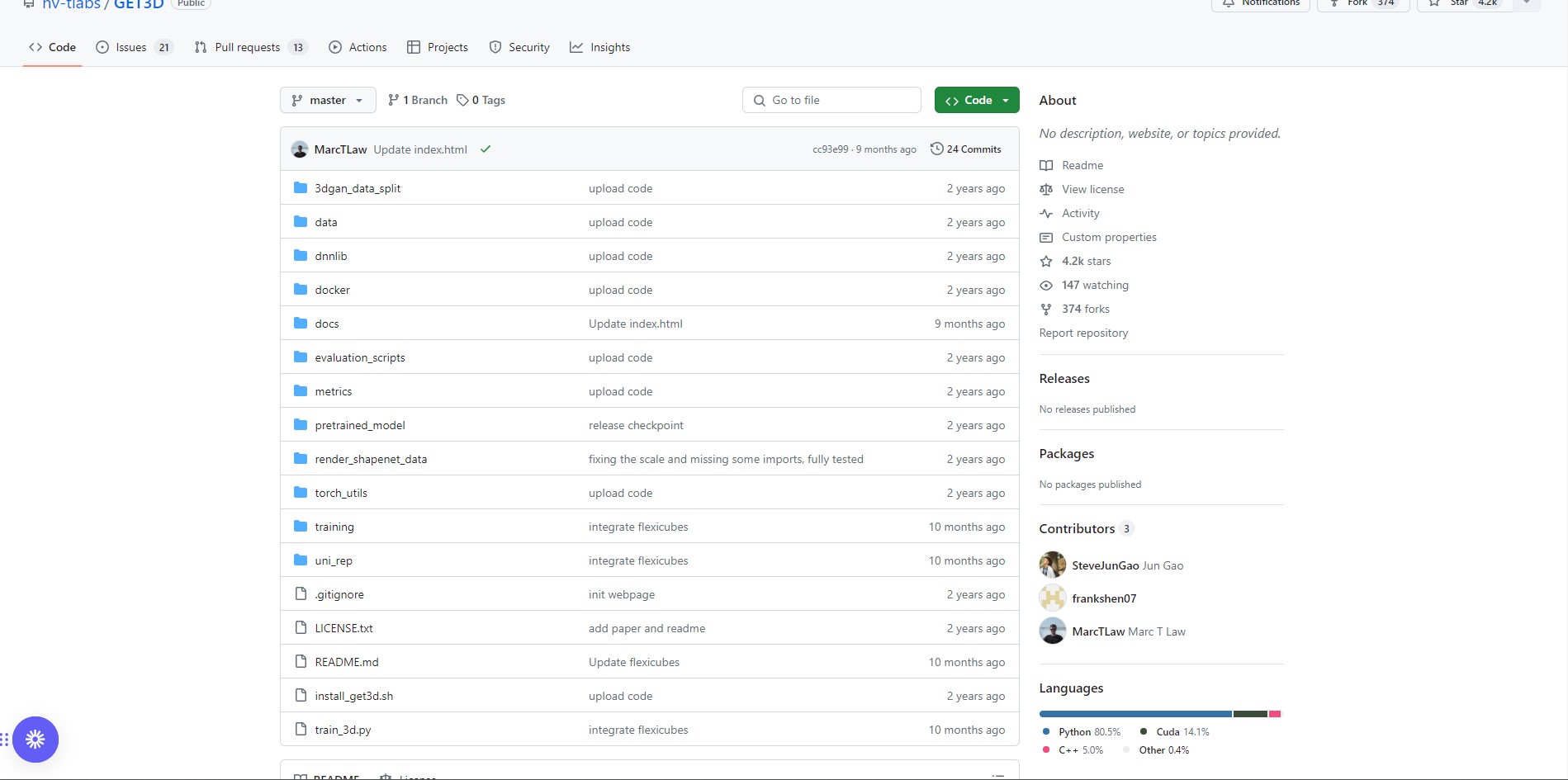1568x780 pixels.
Task: Click the Cuda 14.1% language link
Action: [1175, 732]
